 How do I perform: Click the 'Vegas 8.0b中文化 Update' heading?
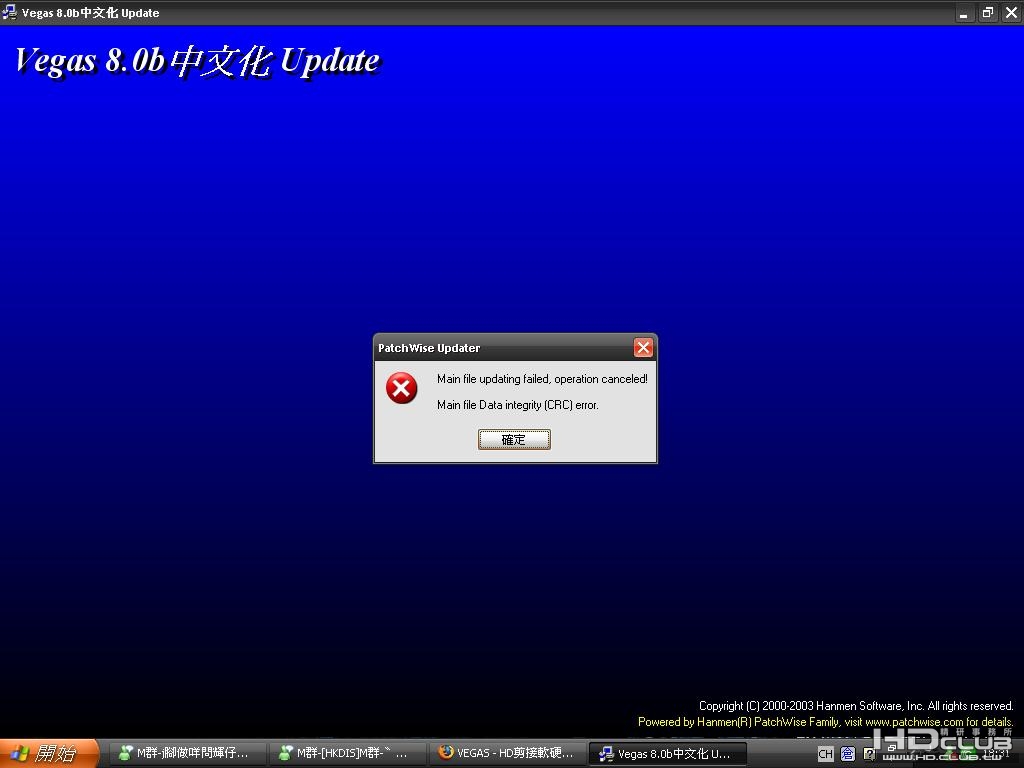[x=197, y=61]
